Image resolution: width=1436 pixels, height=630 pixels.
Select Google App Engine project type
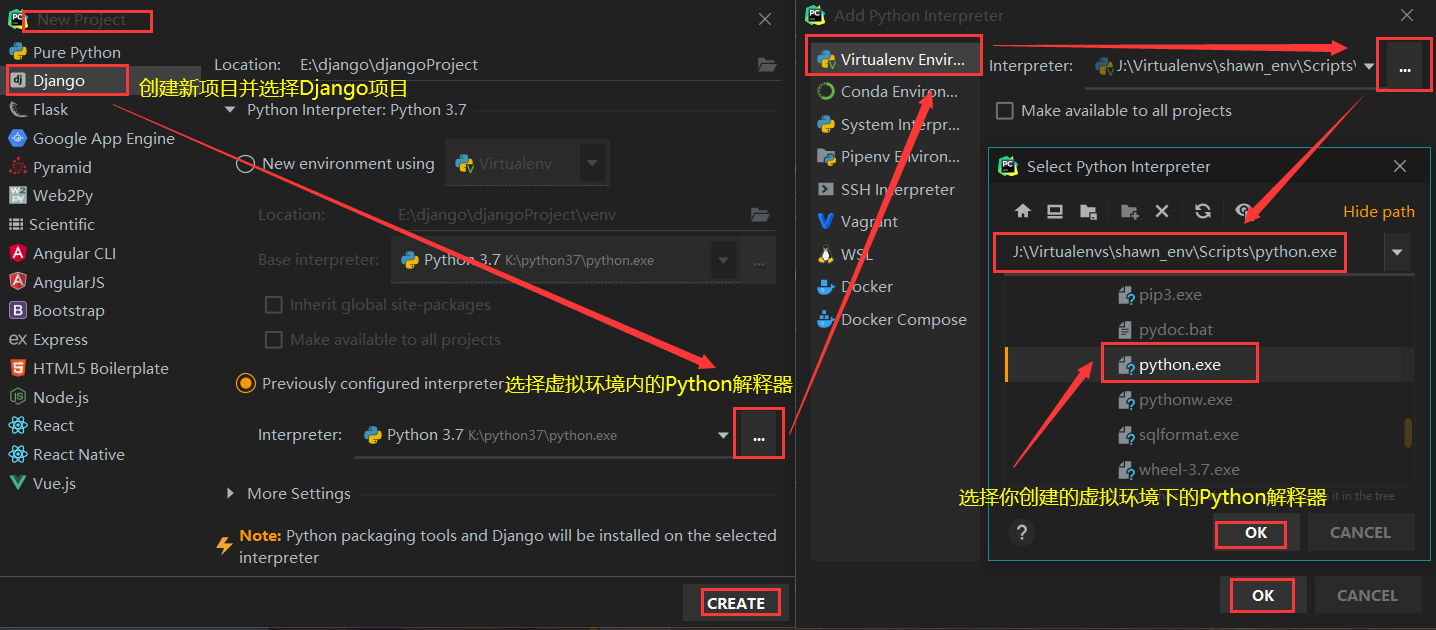103,138
